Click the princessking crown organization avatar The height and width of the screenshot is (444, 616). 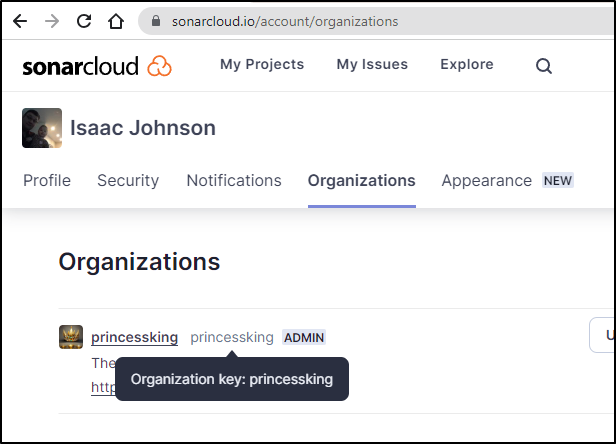coord(71,337)
